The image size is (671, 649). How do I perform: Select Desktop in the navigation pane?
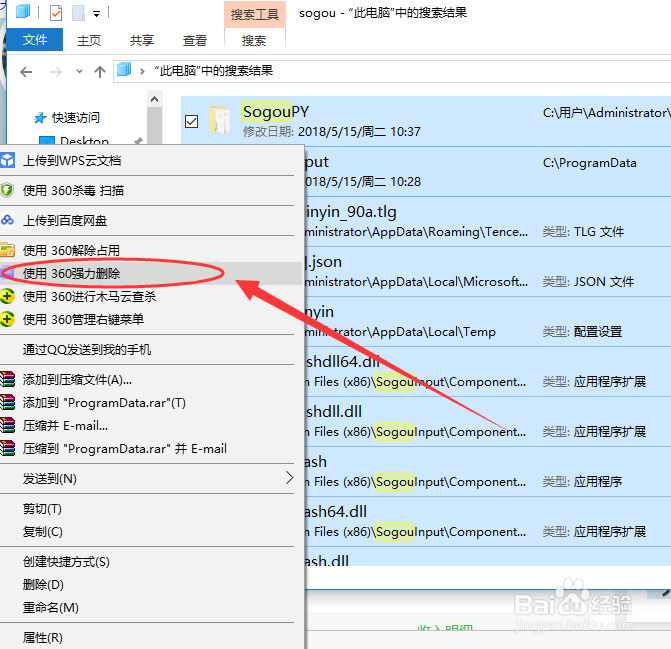tap(84, 140)
